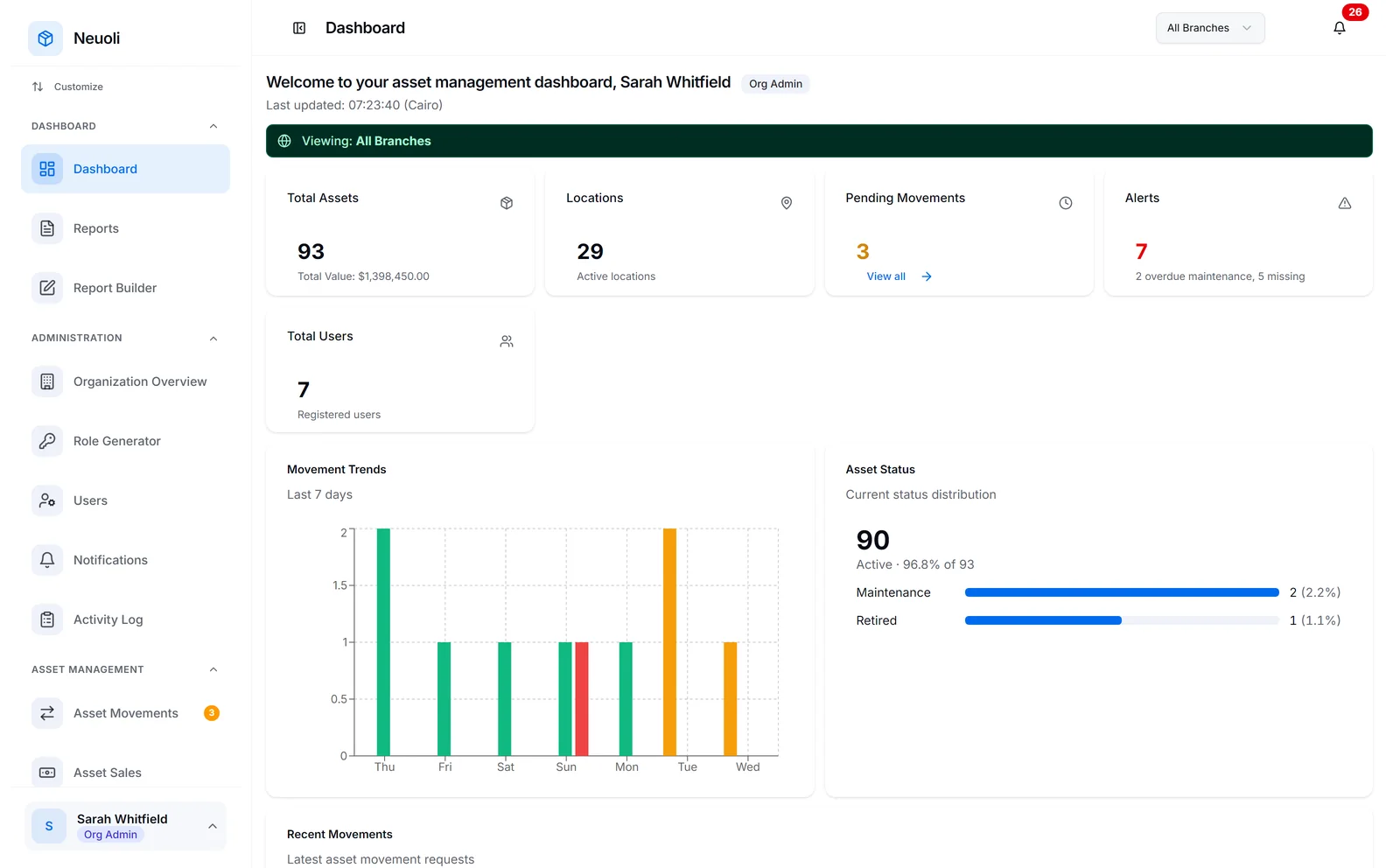Expand the Sarah Whitfield user menu chevron
Image resolution: width=1400 pixels, height=868 pixels.
coord(213,826)
